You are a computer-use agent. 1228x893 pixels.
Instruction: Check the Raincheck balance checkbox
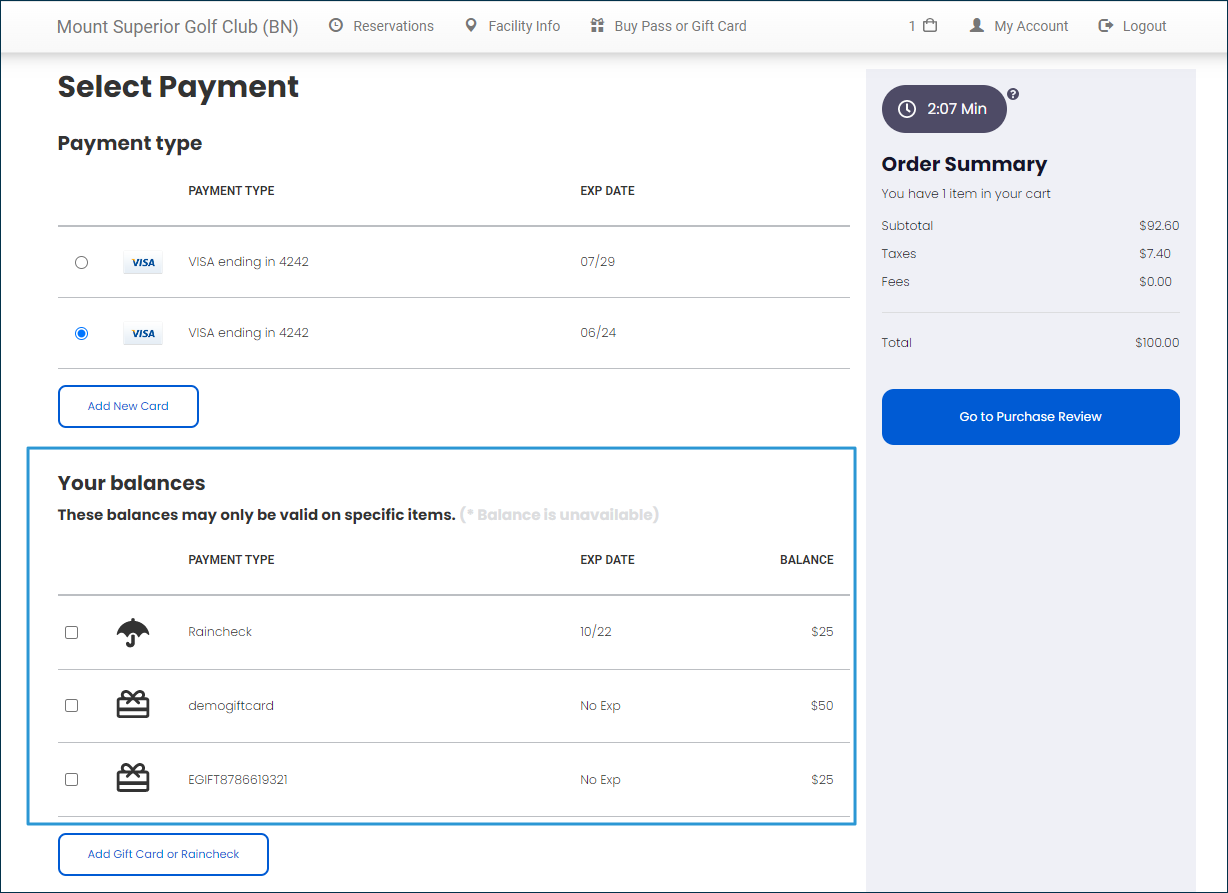pos(71,632)
